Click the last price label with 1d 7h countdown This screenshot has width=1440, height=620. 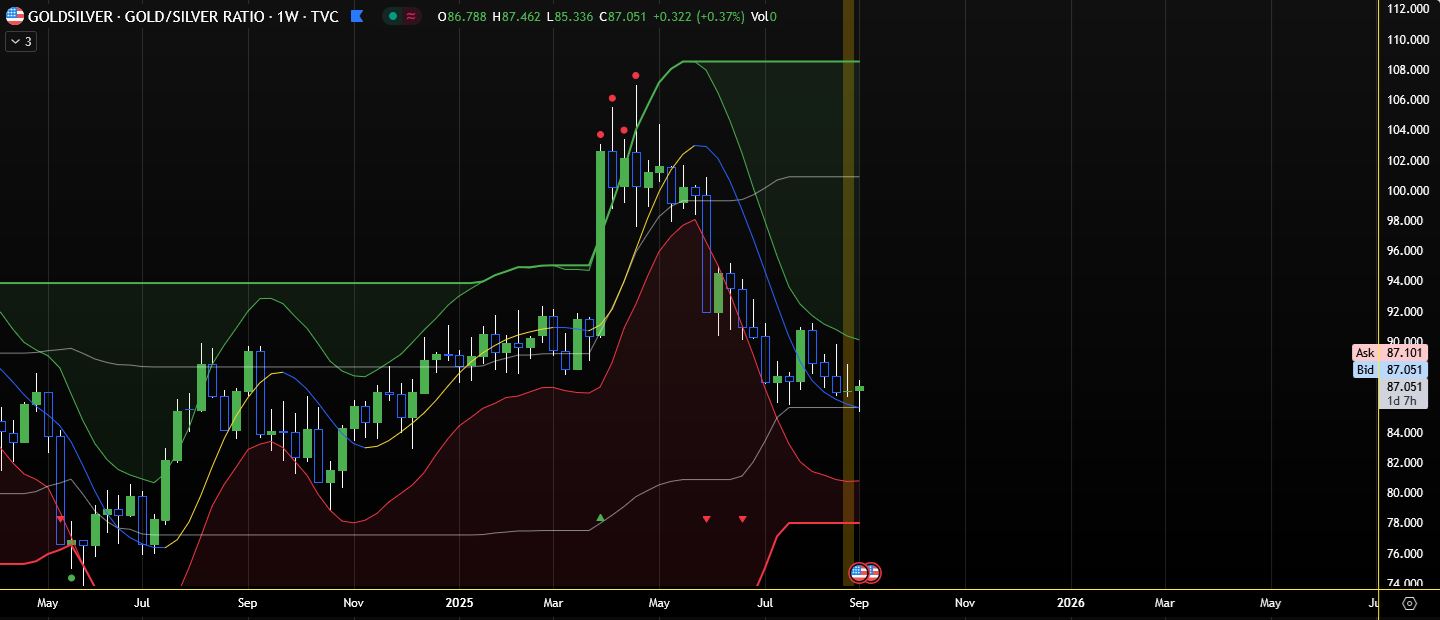tap(1404, 394)
